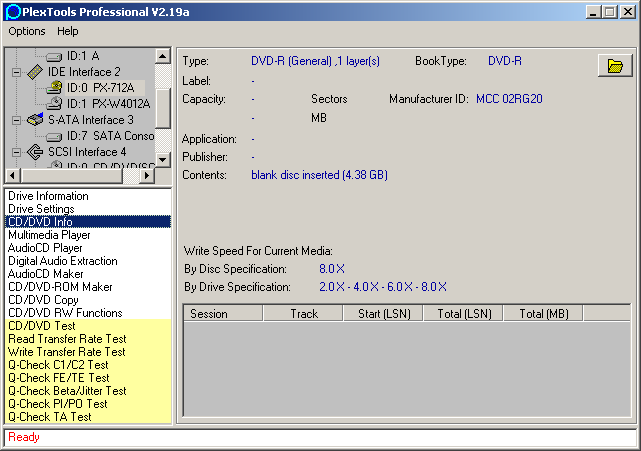Minimize the PlexTools window
Screen dimensions: 641x451
[x=594, y=12]
